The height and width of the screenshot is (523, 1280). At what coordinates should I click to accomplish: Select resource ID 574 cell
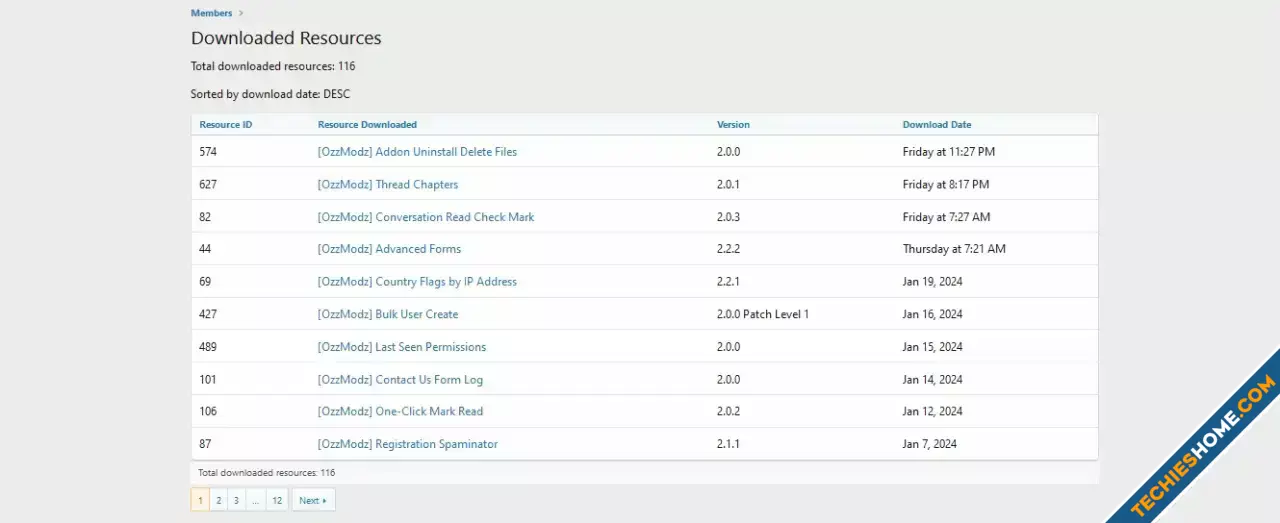208,152
